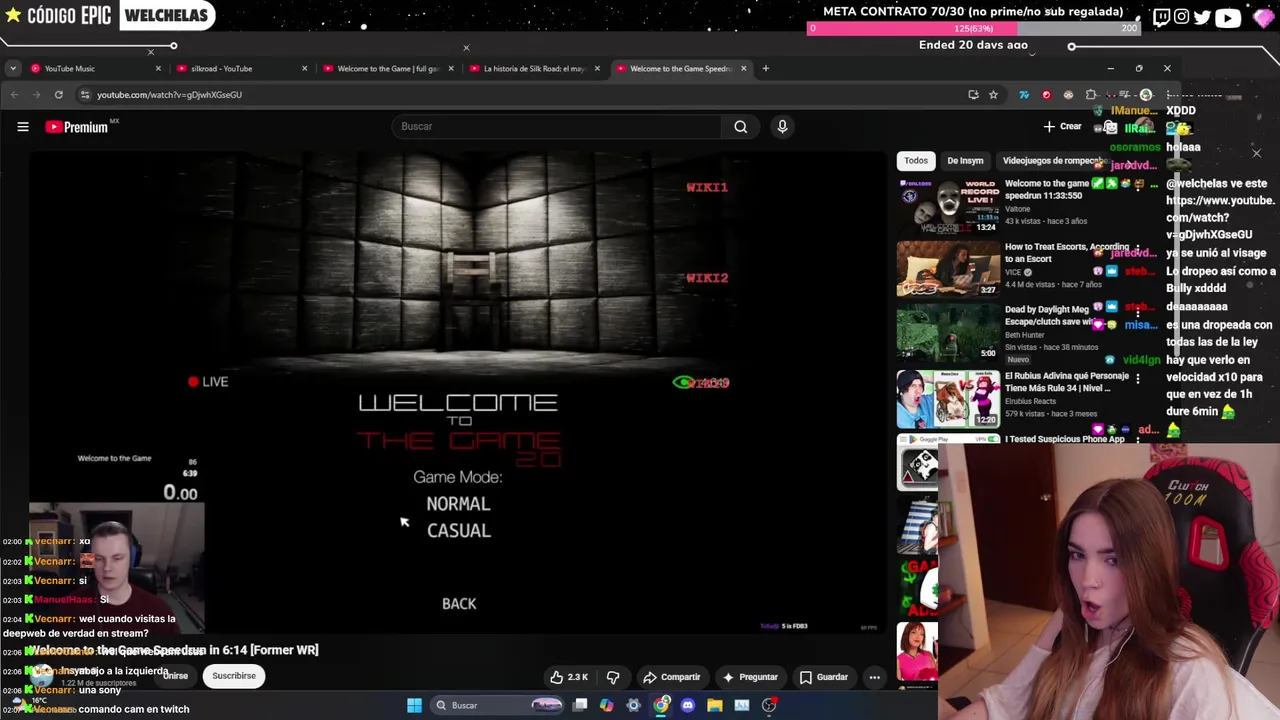Go back with browser back arrow

pos(14,95)
